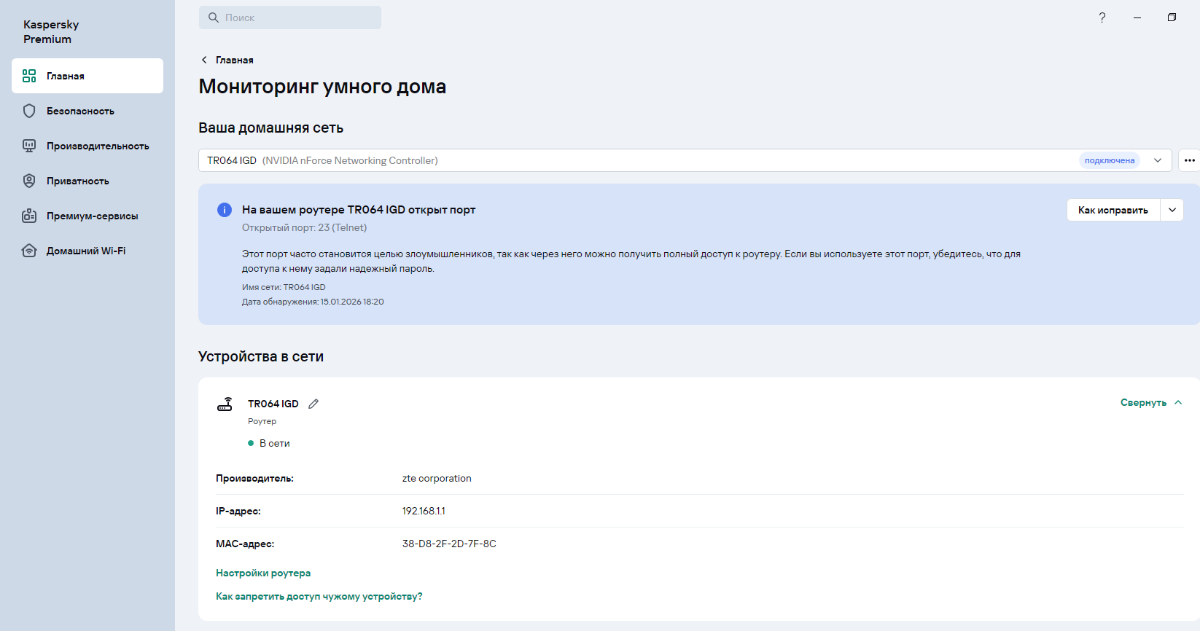
Task: Click the Kaspersky Premium logo text
Action: click(49, 31)
